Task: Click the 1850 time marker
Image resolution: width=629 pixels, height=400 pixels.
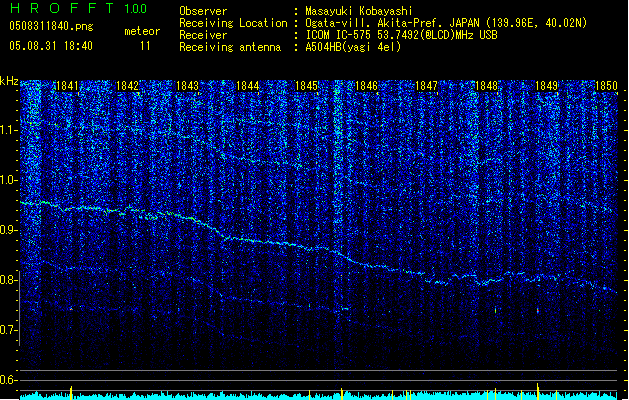Action: click(605, 87)
